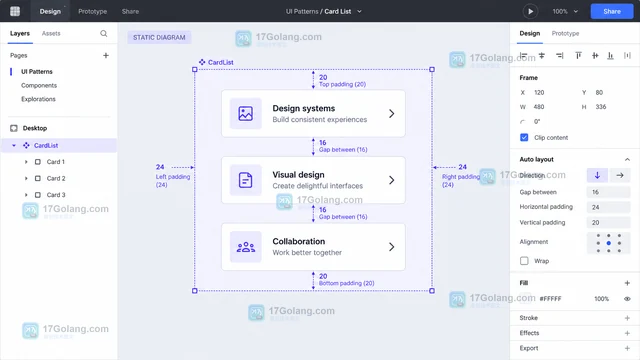Open the Card List file title dropdown
The image size is (640, 360).
click(360, 11)
